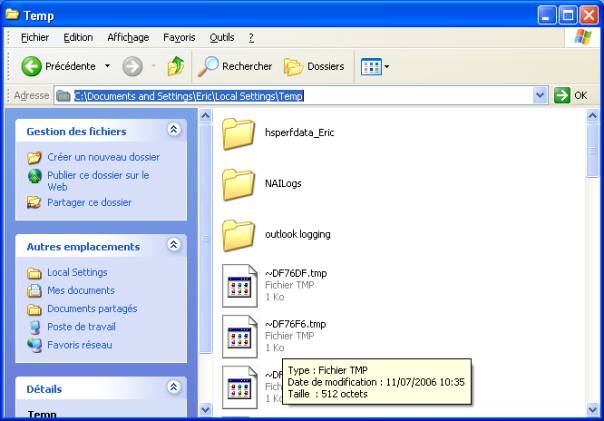Image resolution: width=604 pixels, height=421 pixels.
Task: Select the partially hidden third tmp file icon
Action: click(x=240, y=387)
